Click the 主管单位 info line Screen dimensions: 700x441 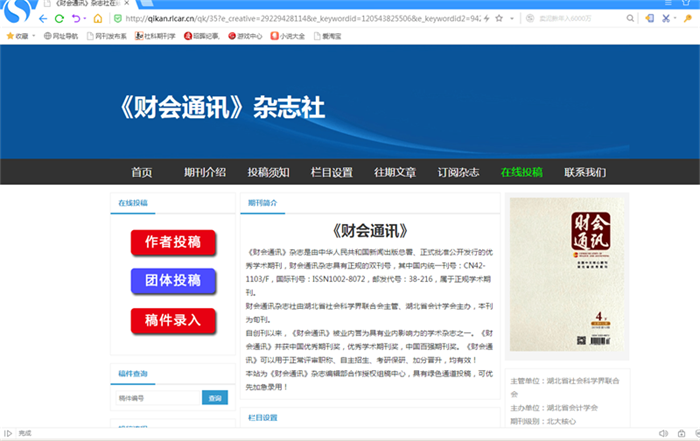[x=565, y=387]
